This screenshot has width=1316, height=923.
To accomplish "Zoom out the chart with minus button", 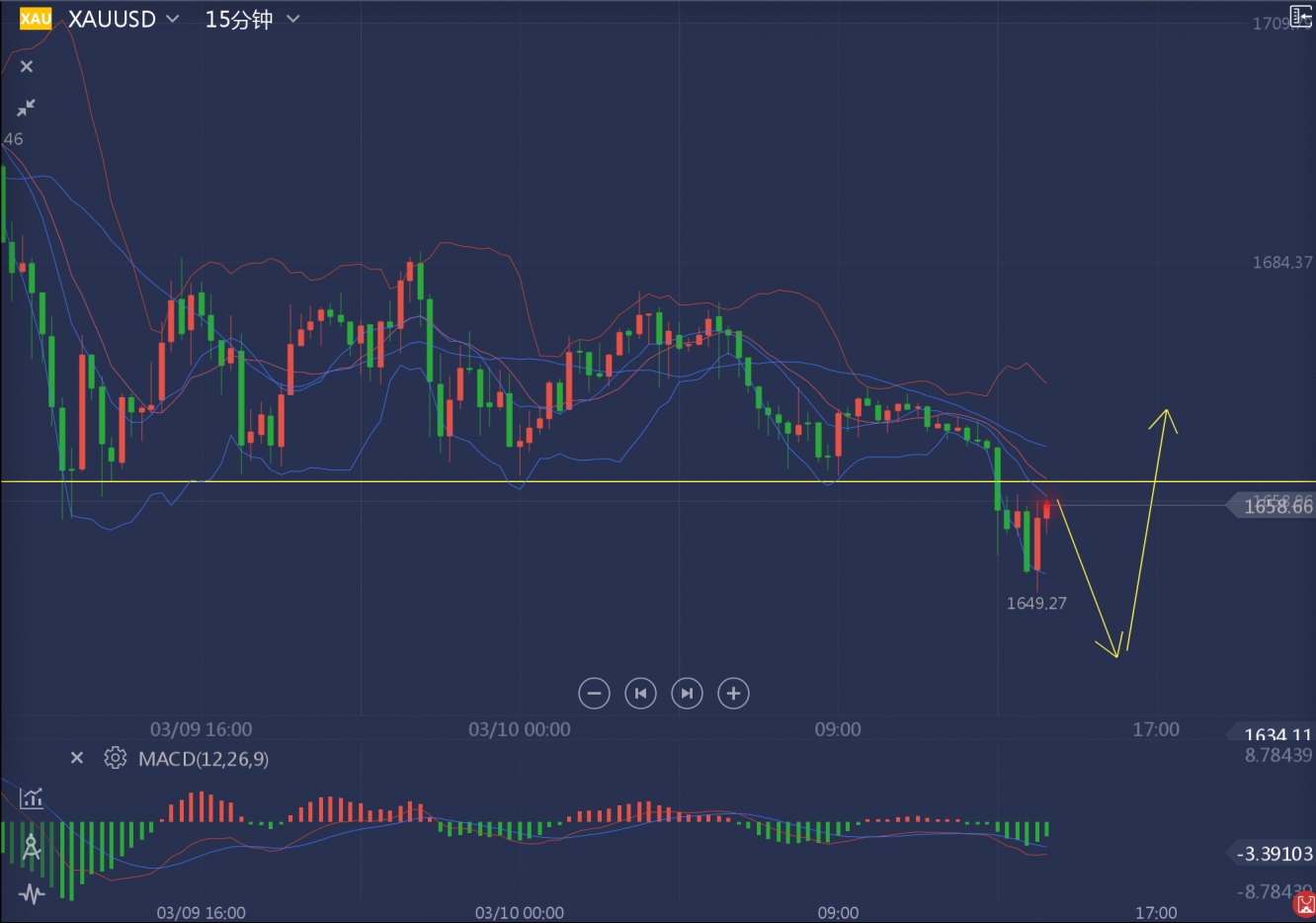I will coord(594,694).
